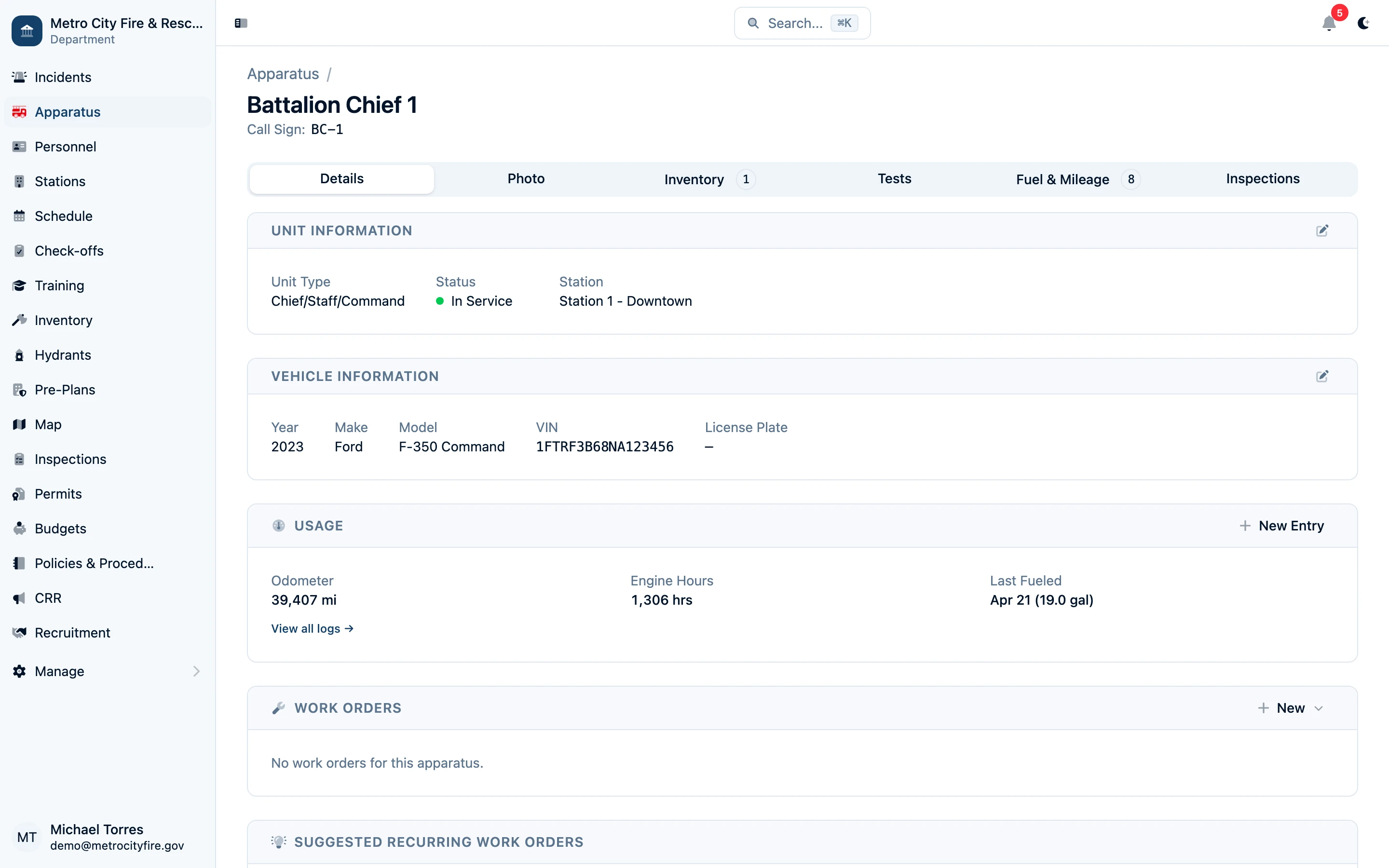Image resolution: width=1389 pixels, height=868 pixels.
Task: Click the Apparatus breadcrumb link
Action: point(283,74)
